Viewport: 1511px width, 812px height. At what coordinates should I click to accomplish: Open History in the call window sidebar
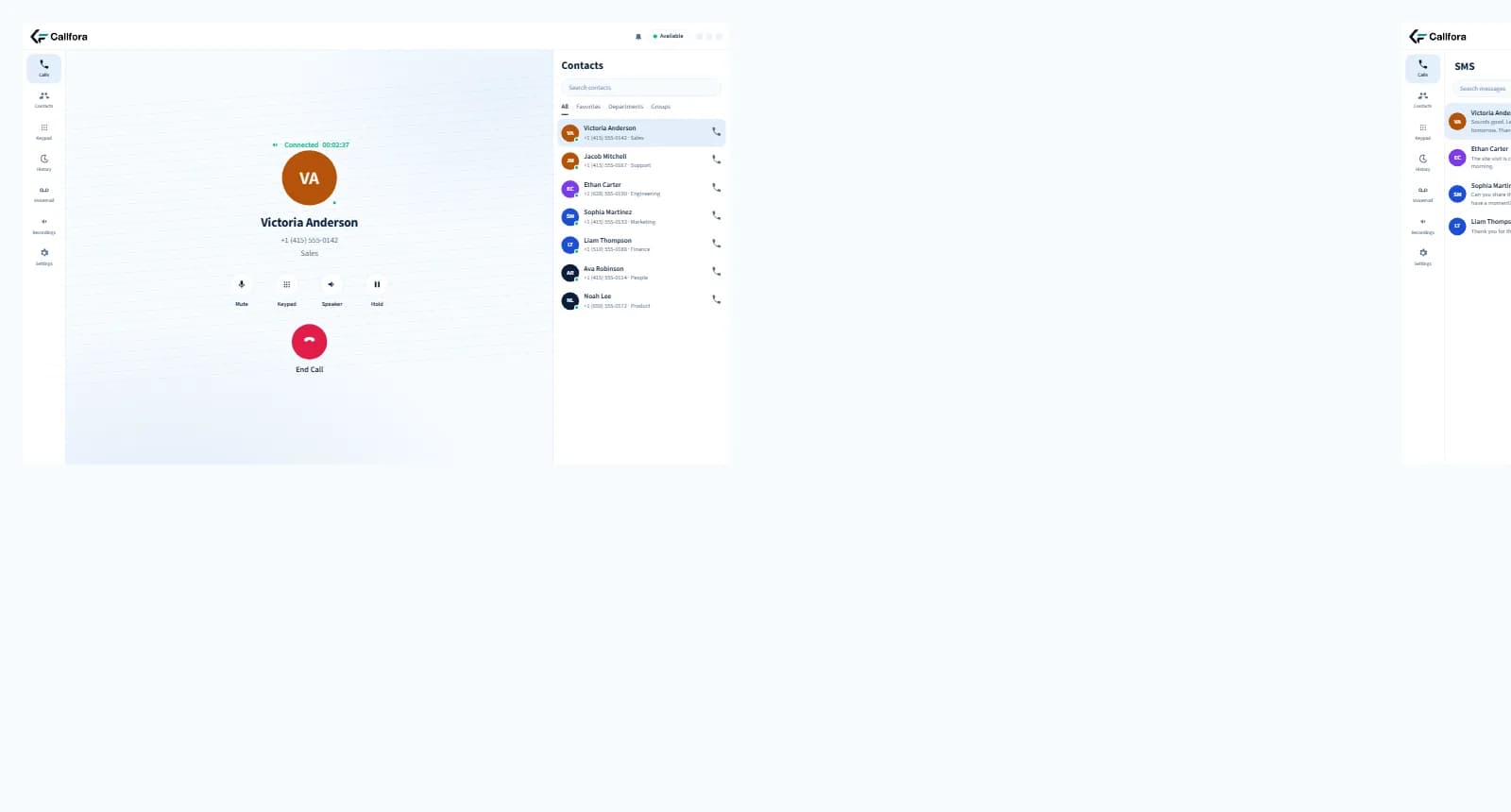click(43, 162)
